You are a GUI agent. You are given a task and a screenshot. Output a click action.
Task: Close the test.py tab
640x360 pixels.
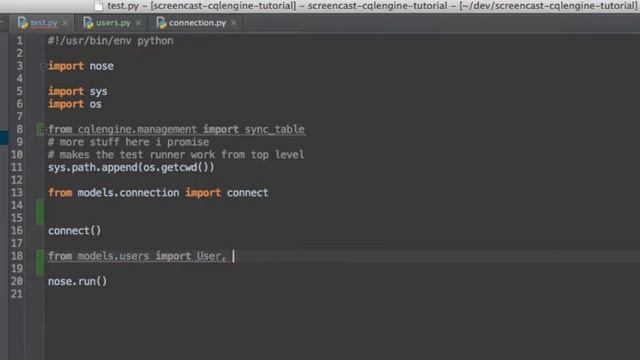point(65,23)
